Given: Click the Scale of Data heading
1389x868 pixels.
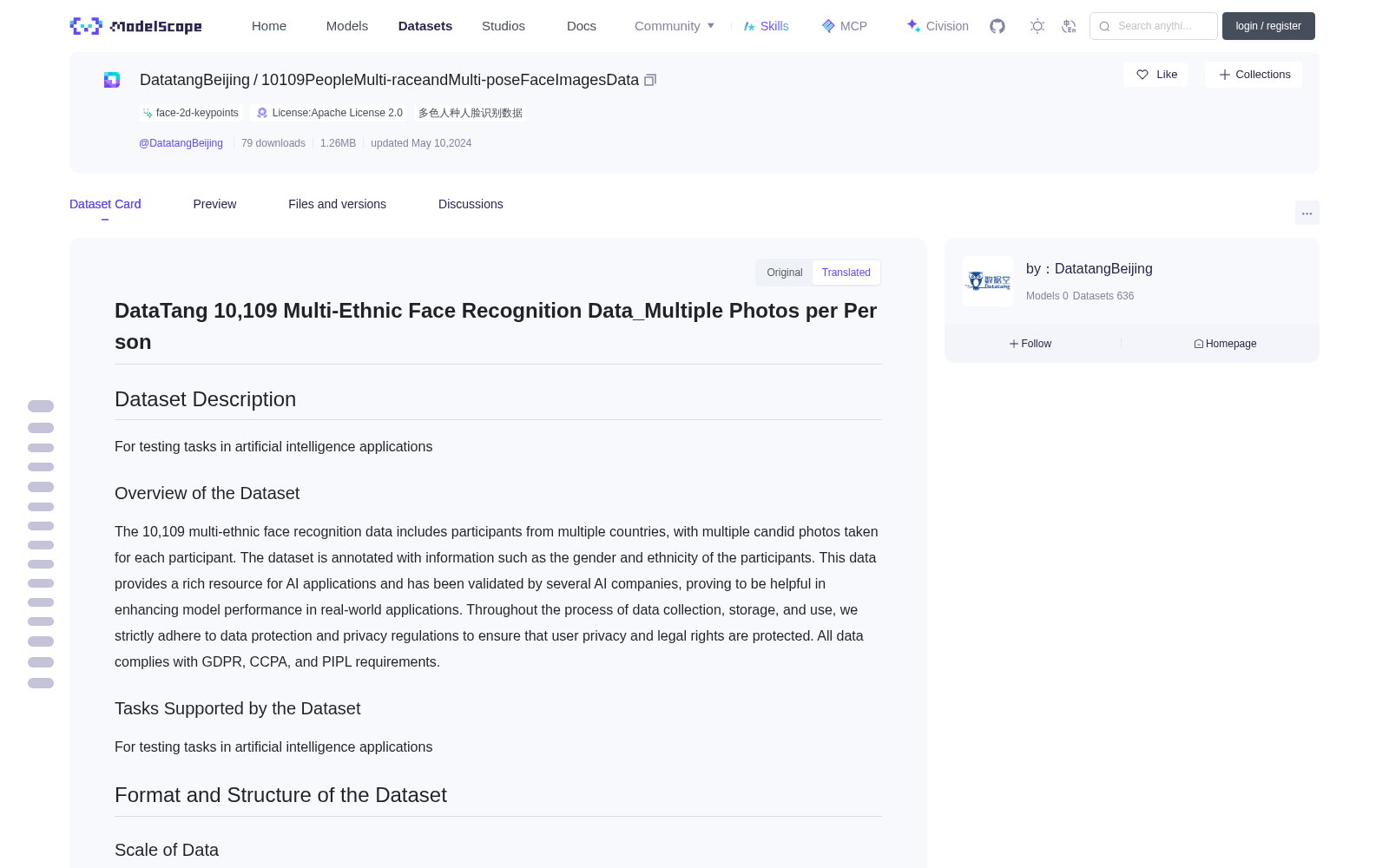Looking at the screenshot, I should [167, 850].
